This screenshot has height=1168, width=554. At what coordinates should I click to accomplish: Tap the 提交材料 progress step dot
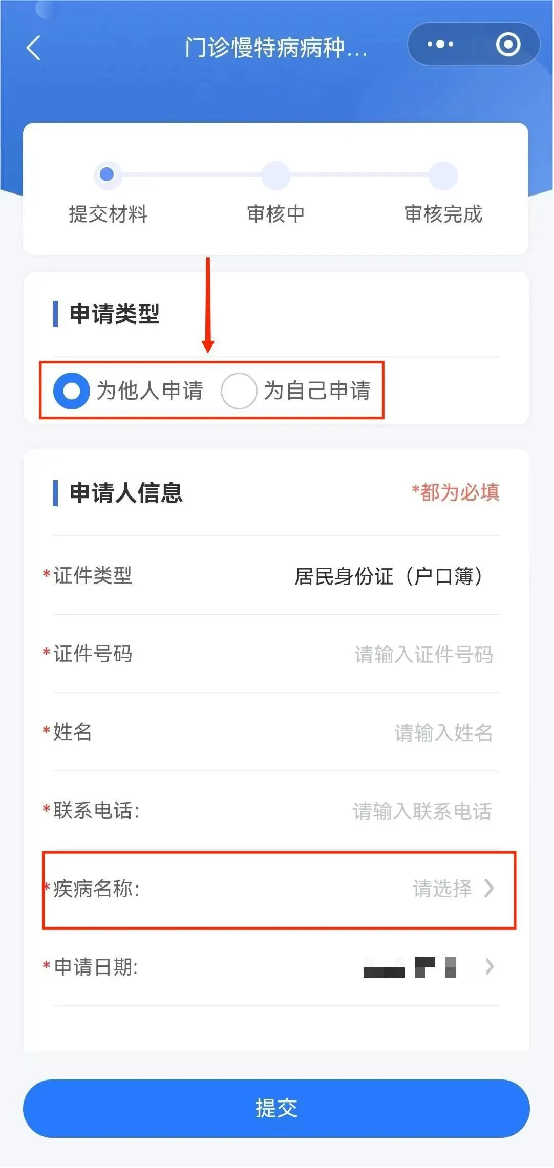coord(106,175)
